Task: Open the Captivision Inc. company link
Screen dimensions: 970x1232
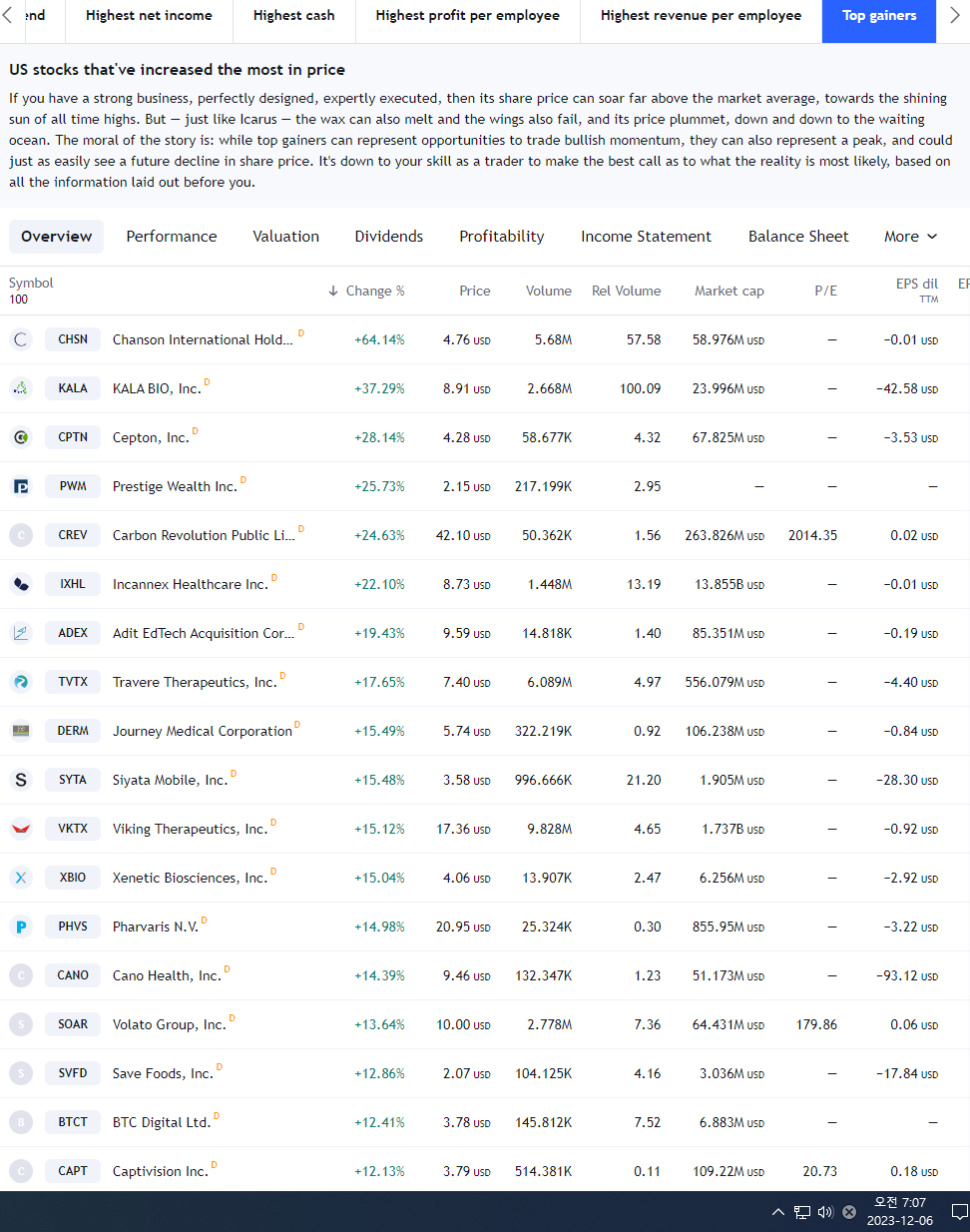Action: [x=161, y=1171]
